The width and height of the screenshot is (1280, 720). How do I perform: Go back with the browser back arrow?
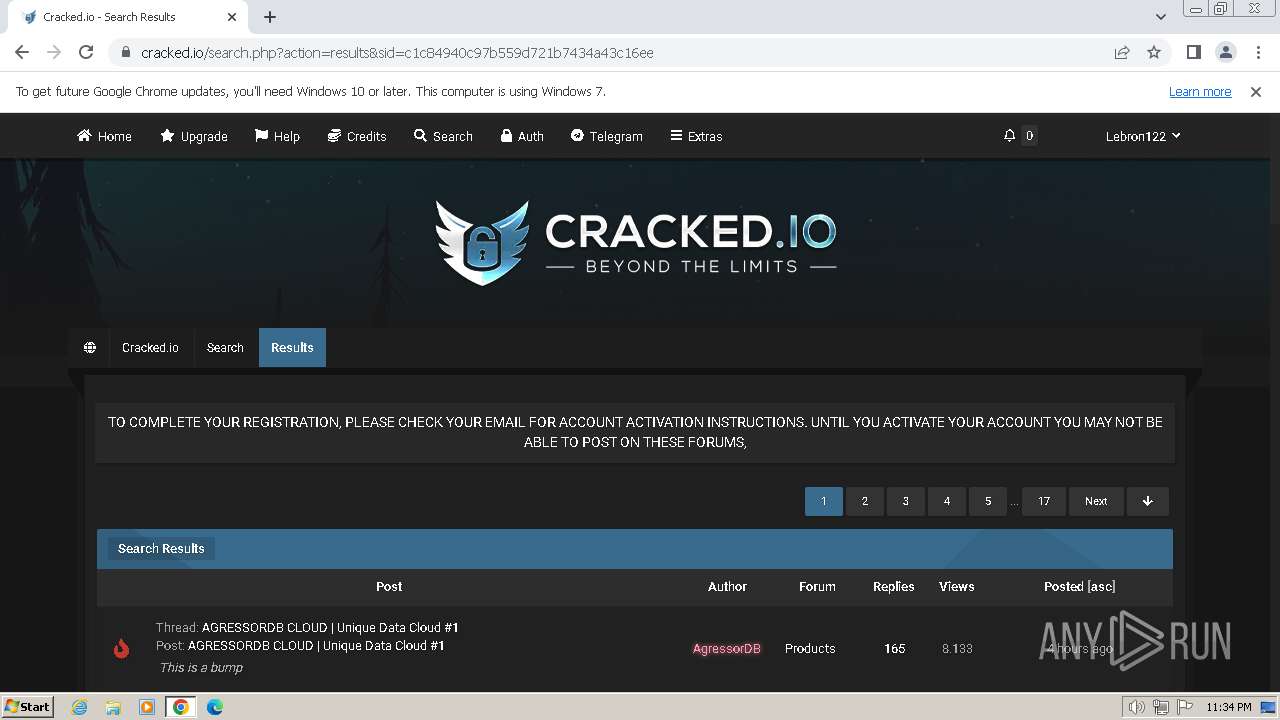[22, 52]
